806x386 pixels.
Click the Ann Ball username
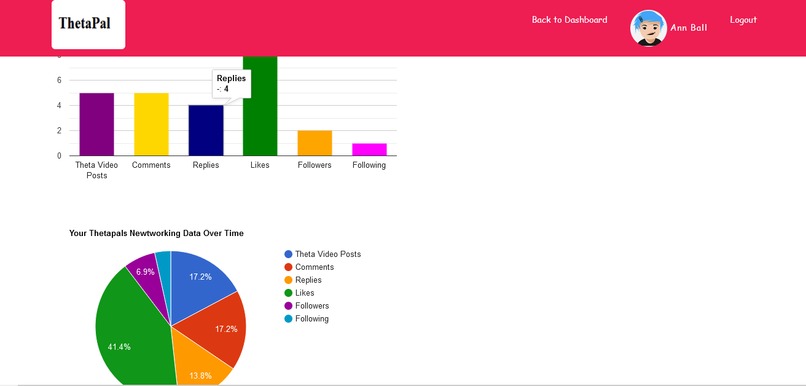tap(688, 28)
